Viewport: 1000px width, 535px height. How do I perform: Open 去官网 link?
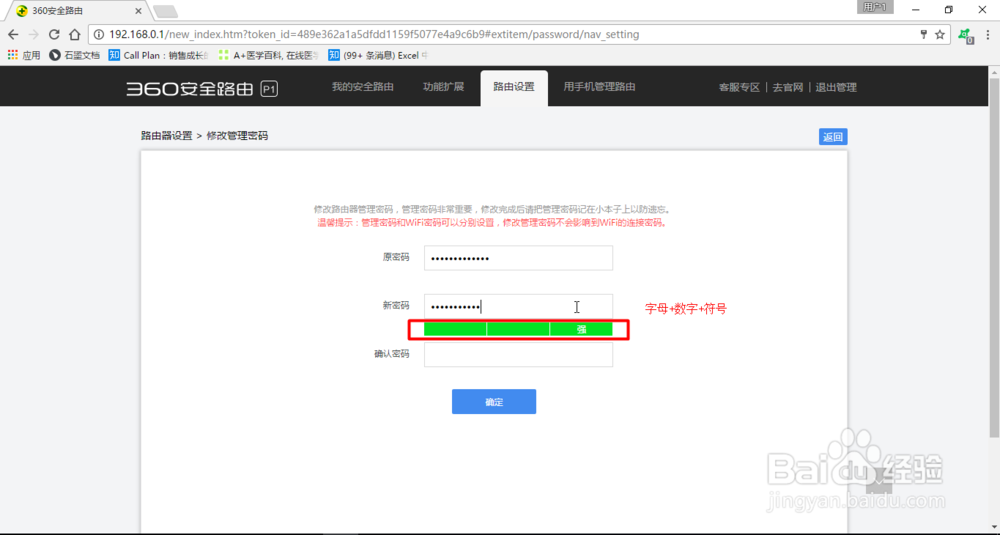coord(788,87)
